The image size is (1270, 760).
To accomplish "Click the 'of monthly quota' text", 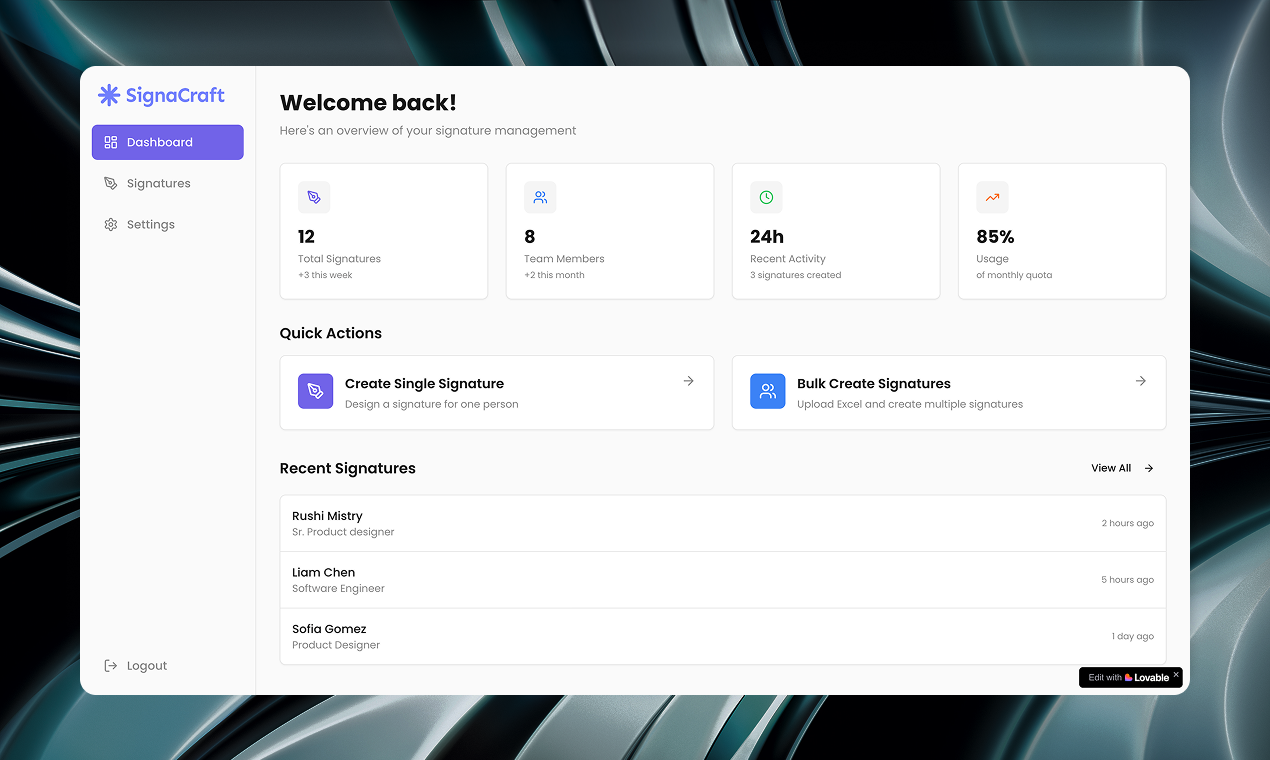I will coord(1014,275).
